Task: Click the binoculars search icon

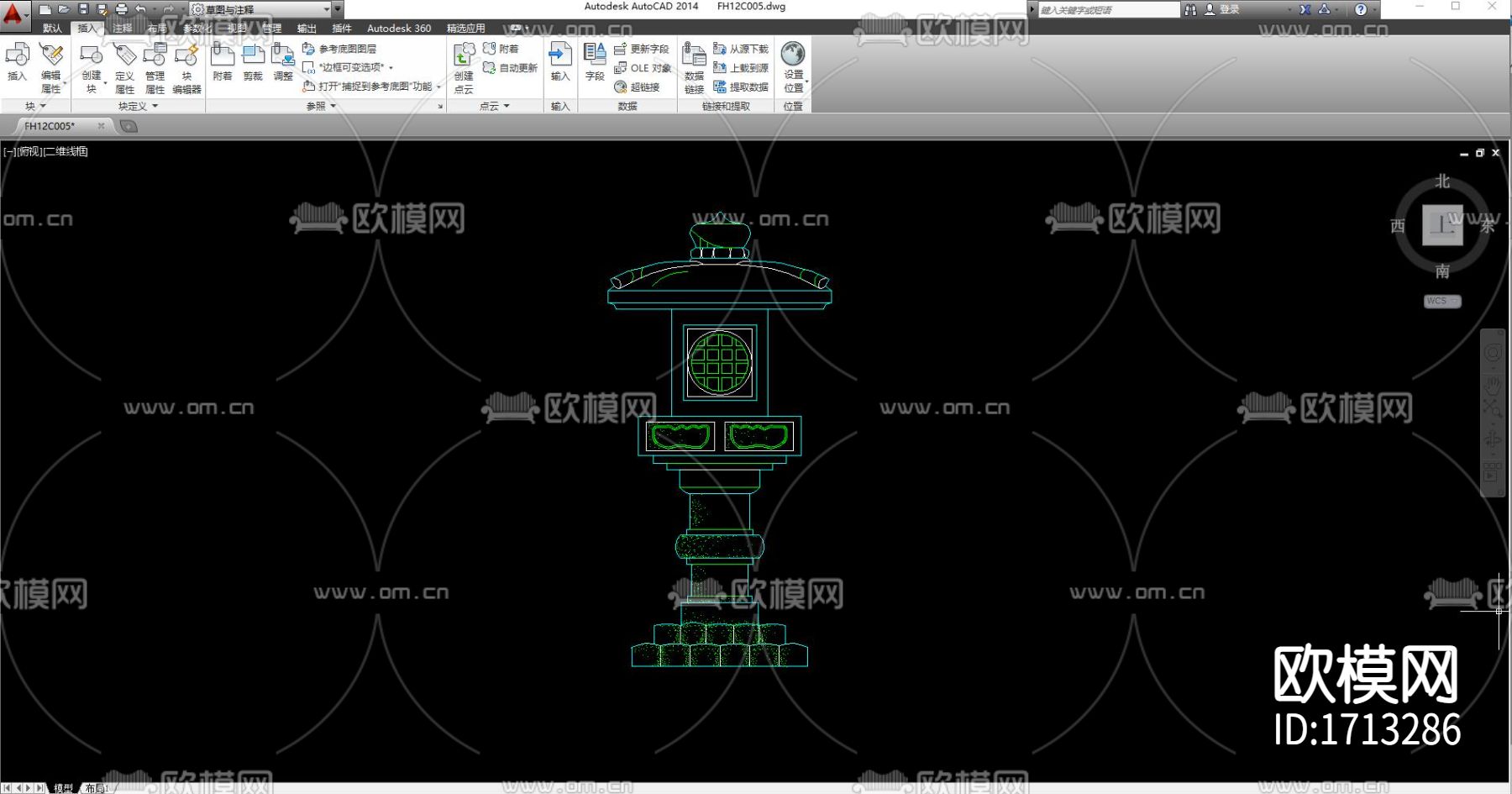Action: (1190, 9)
